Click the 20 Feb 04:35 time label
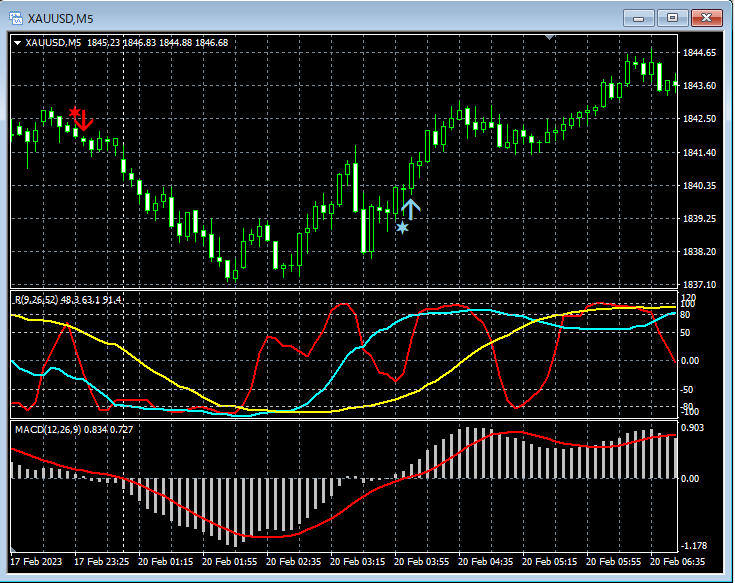This screenshot has width=735, height=583. pyautogui.click(x=486, y=561)
